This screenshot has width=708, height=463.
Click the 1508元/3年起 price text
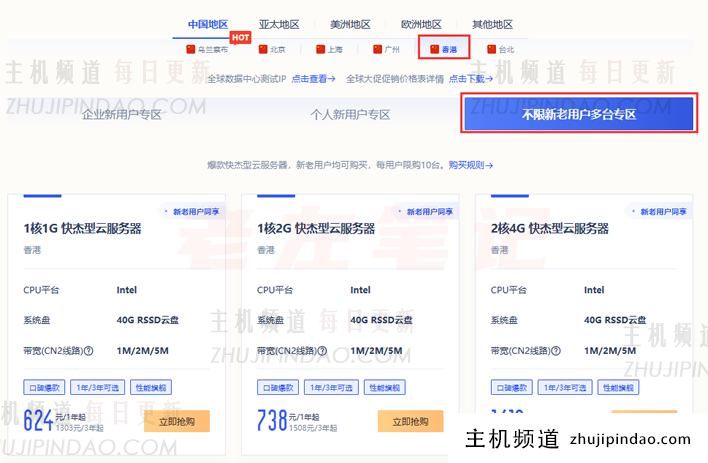313,427
